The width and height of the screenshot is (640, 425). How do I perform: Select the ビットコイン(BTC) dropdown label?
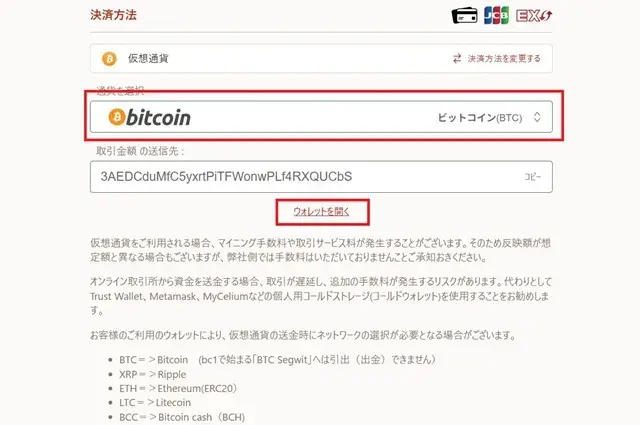(x=480, y=118)
